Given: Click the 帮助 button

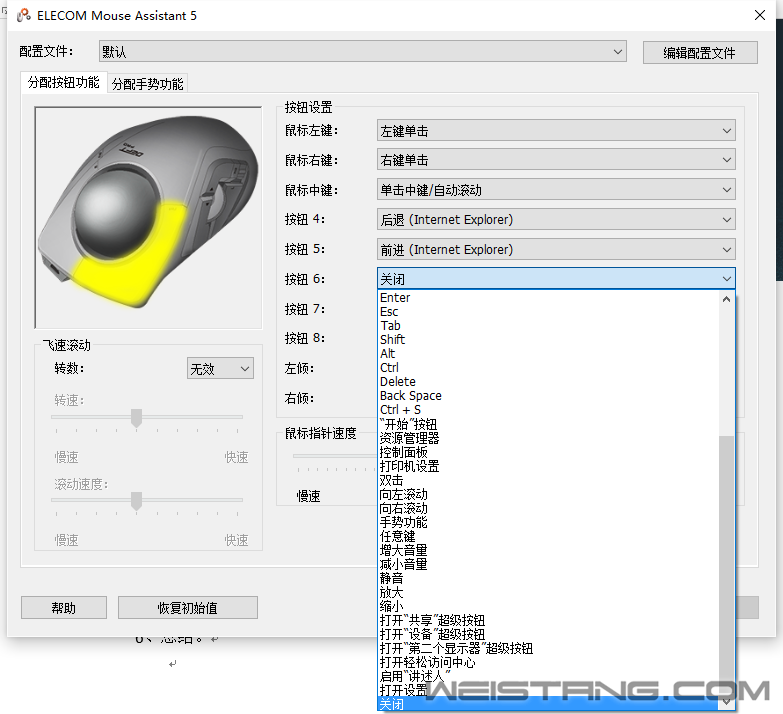Looking at the screenshot, I should pos(63,608).
